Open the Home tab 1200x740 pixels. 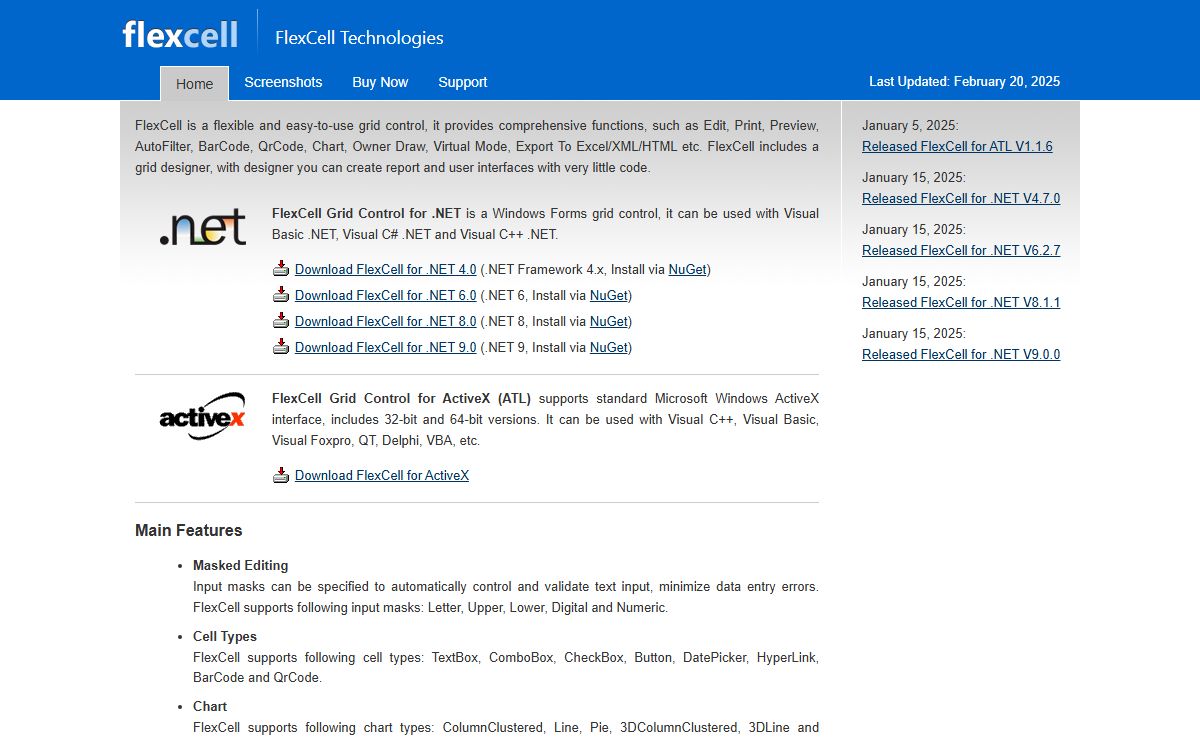(x=194, y=83)
